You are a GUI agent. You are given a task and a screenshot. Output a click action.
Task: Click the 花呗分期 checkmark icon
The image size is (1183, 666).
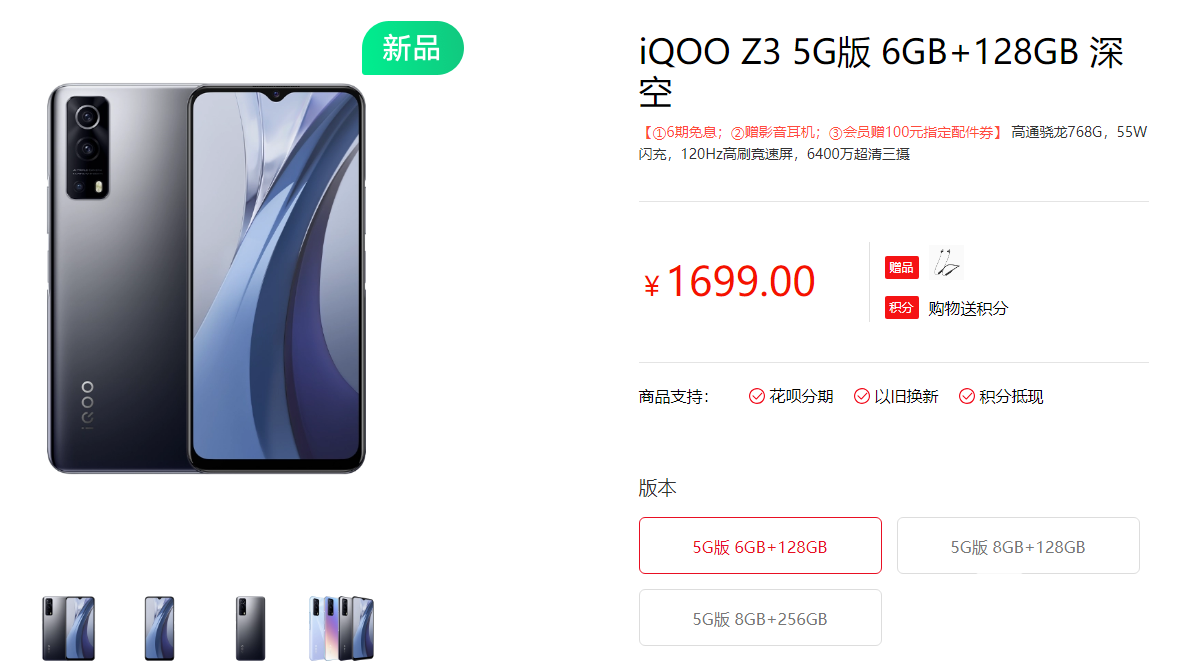[x=757, y=397]
